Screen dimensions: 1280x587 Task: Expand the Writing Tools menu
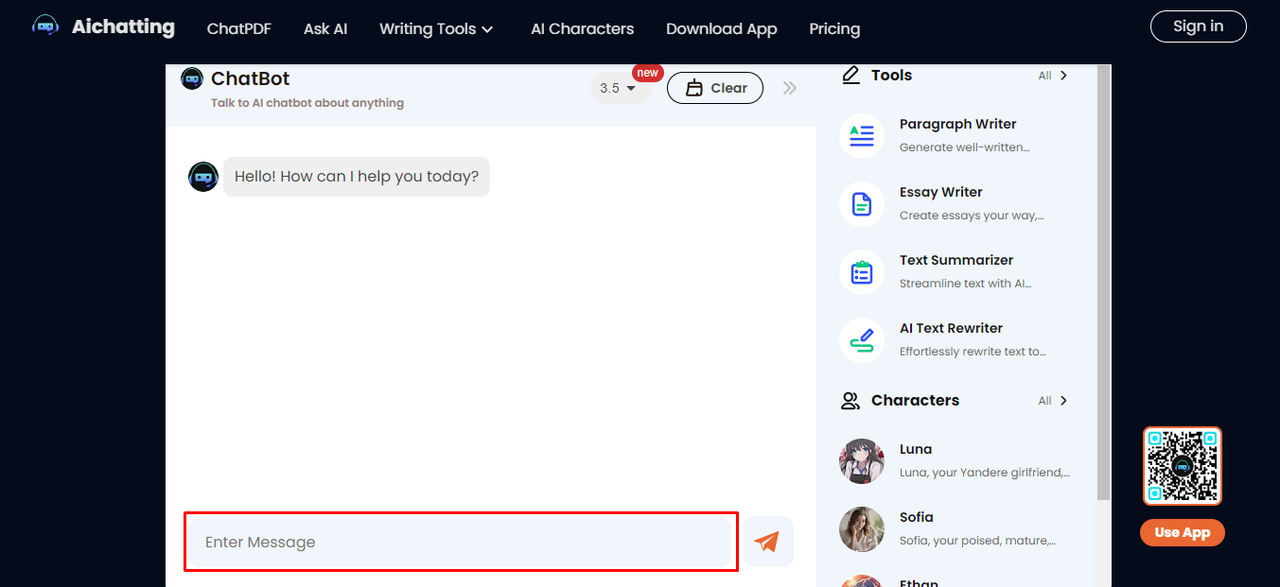pyautogui.click(x=436, y=29)
